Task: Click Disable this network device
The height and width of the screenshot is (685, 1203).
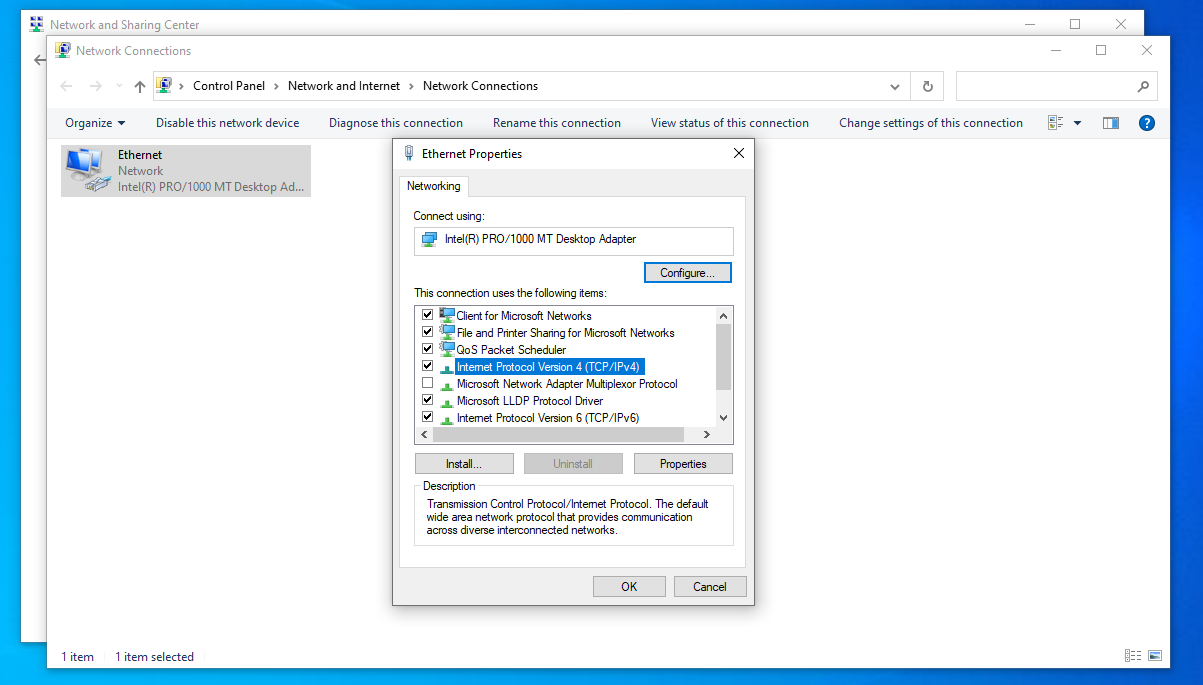Action: pos(227,123)
